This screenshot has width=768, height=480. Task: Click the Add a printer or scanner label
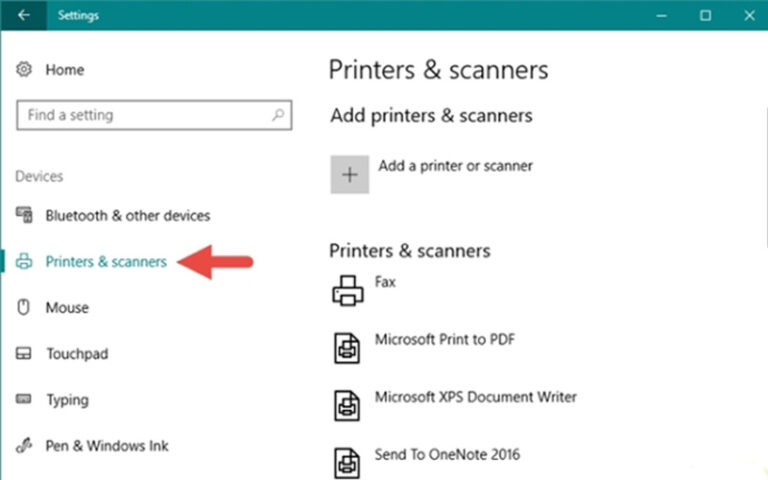(x=456, y=166)
